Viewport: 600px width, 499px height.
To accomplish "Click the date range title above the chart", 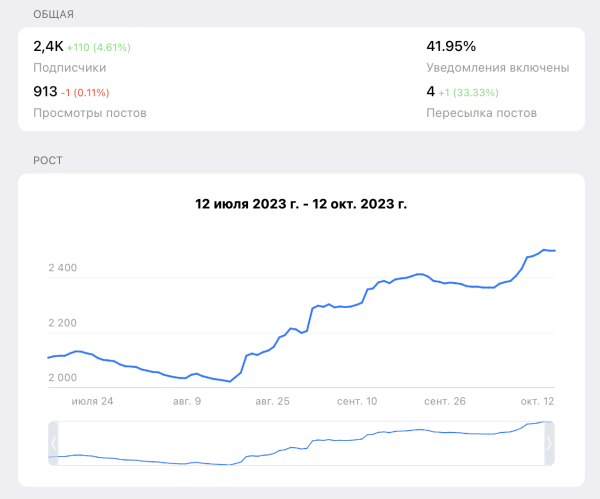I will 301,203.
